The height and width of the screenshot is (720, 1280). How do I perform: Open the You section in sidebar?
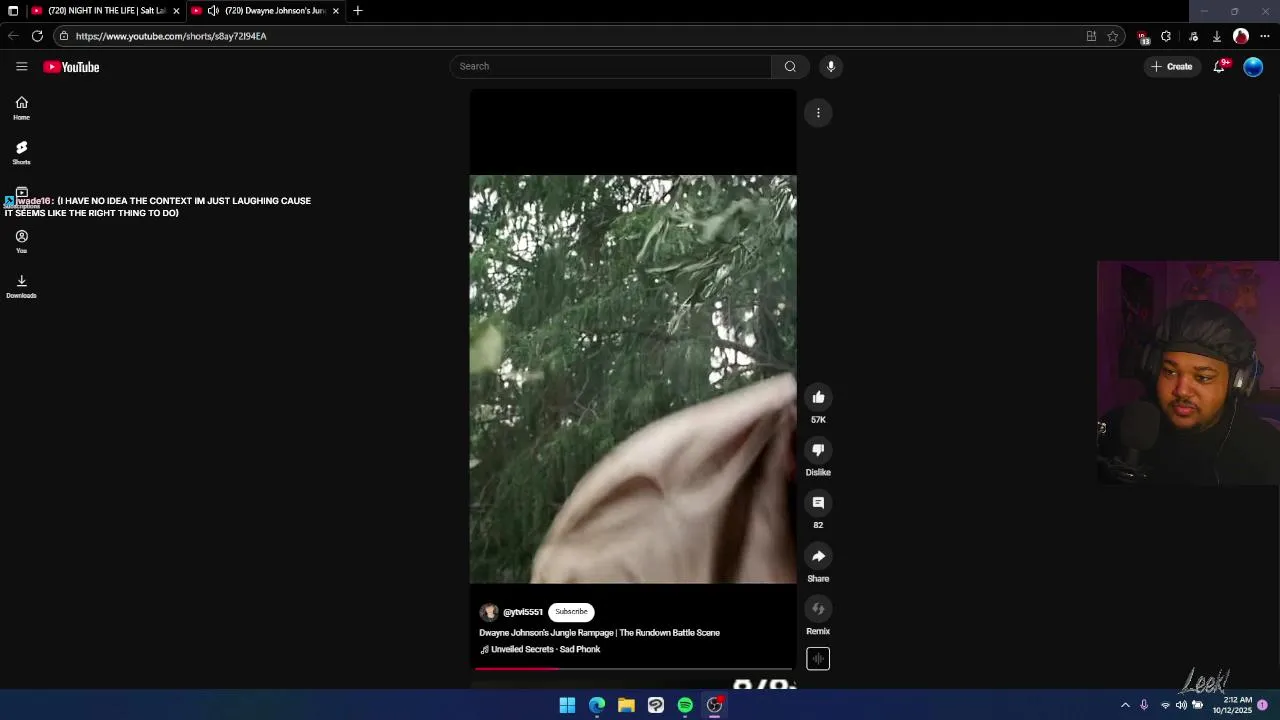click(x=21, y=241)
